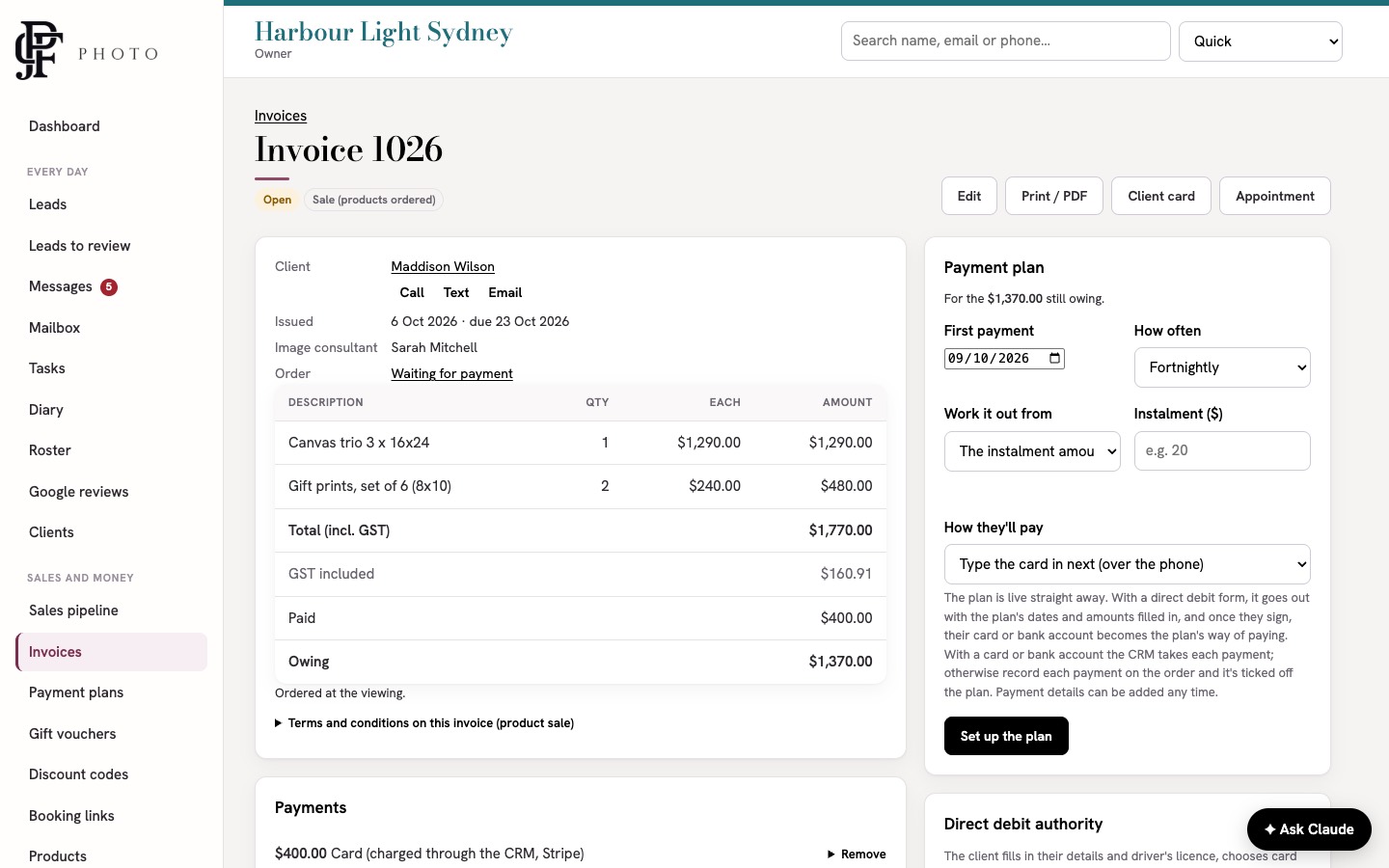The image size is (1389, 868).
Task: Open Leads to review
Action: coord(111,246)
